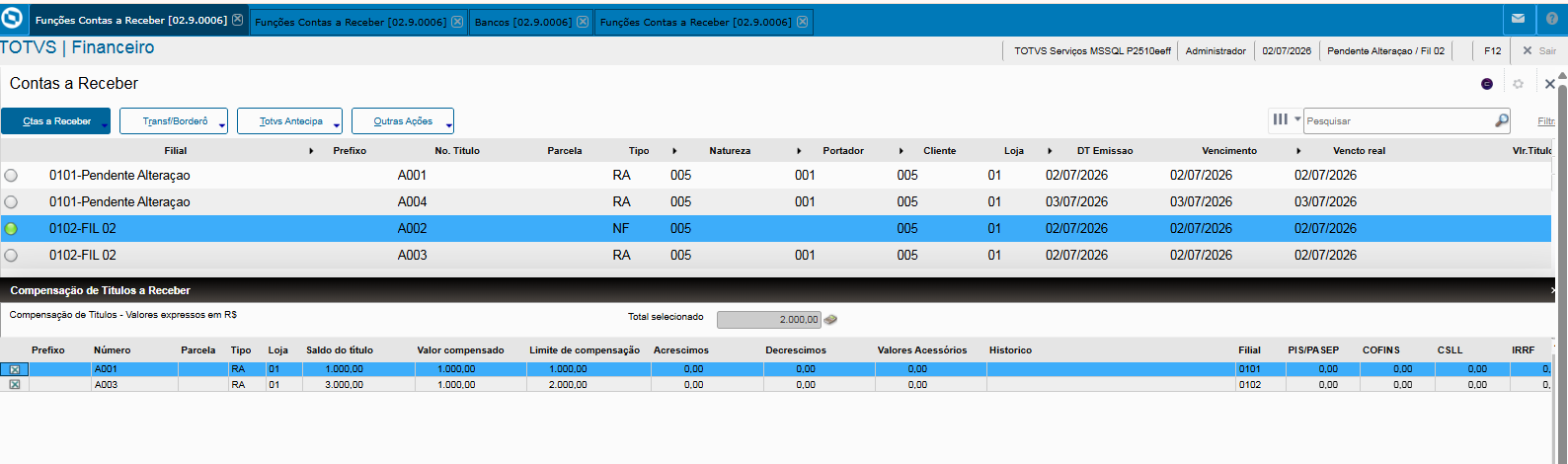The height and width of the screenshot is (464, 1568).
Task: Click the 3.000,00 saldo cell of A003
Action: point(344,385)
